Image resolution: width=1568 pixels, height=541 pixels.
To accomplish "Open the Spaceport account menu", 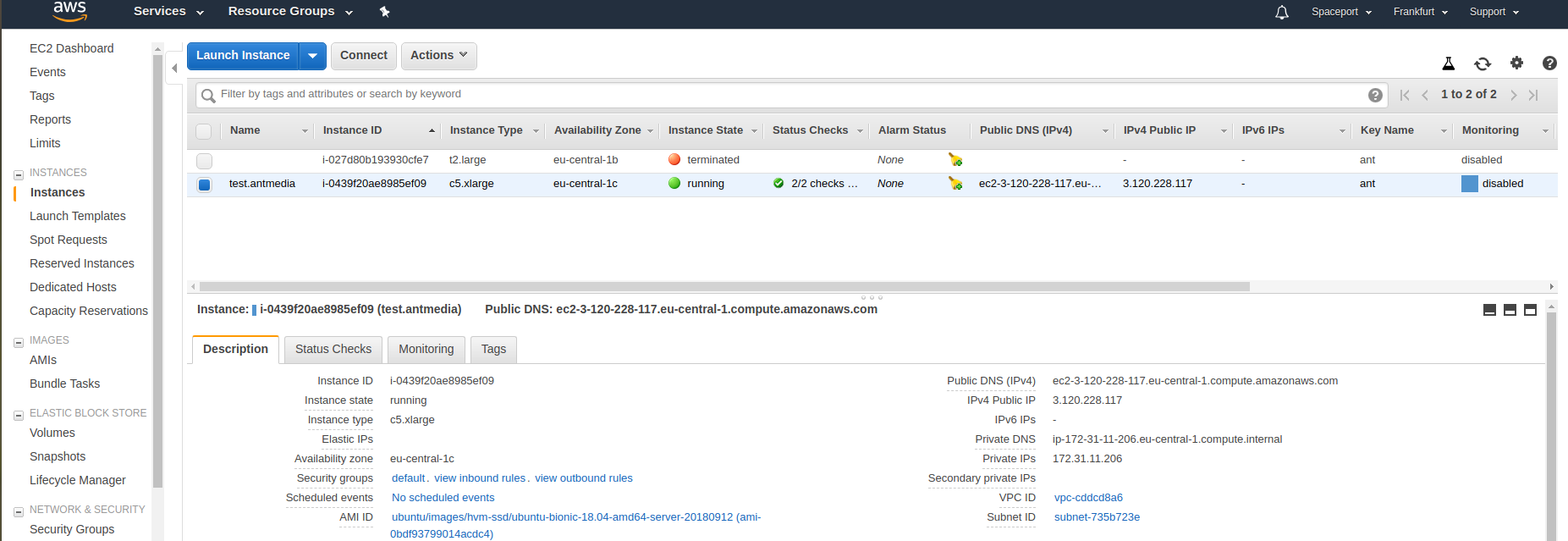I will click(1341, 12).
